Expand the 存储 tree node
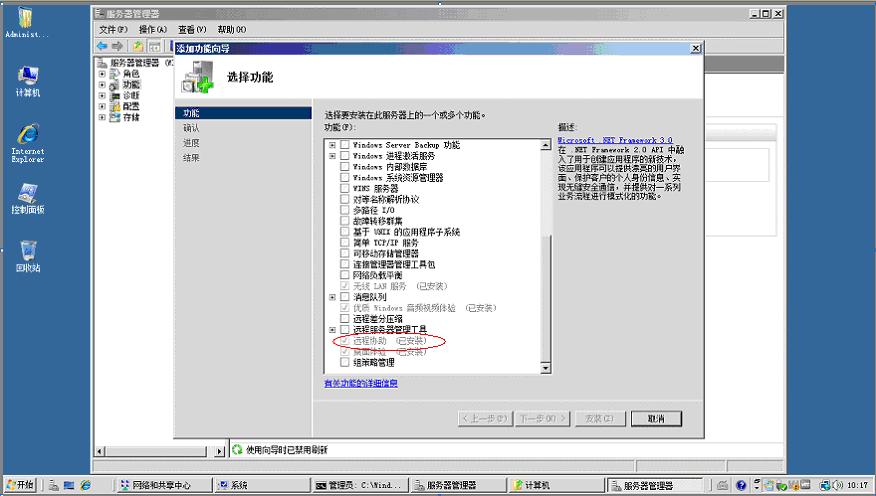Viewport: 876px width, 496px height. pos(102,117)
